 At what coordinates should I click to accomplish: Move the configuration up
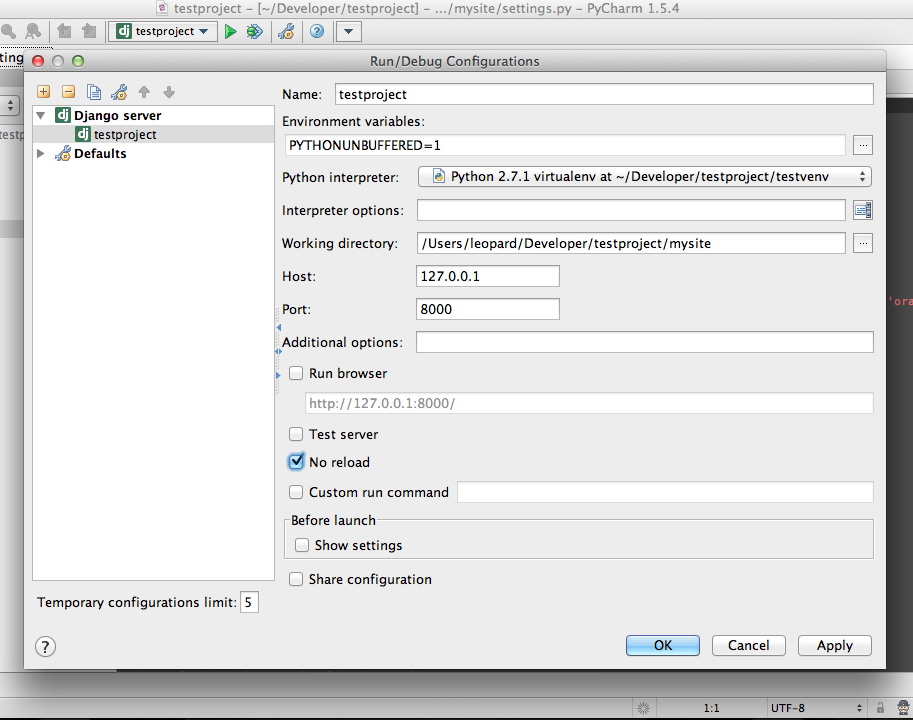[143, 91]
